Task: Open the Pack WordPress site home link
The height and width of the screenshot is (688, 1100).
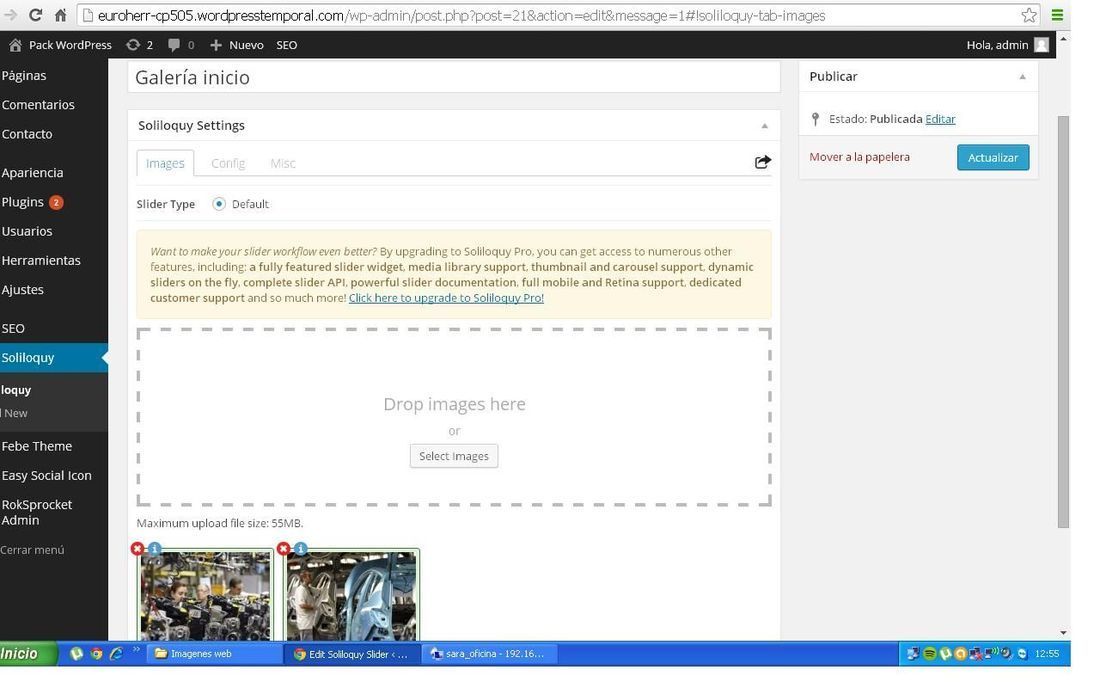Action: [x=60, y=45]
